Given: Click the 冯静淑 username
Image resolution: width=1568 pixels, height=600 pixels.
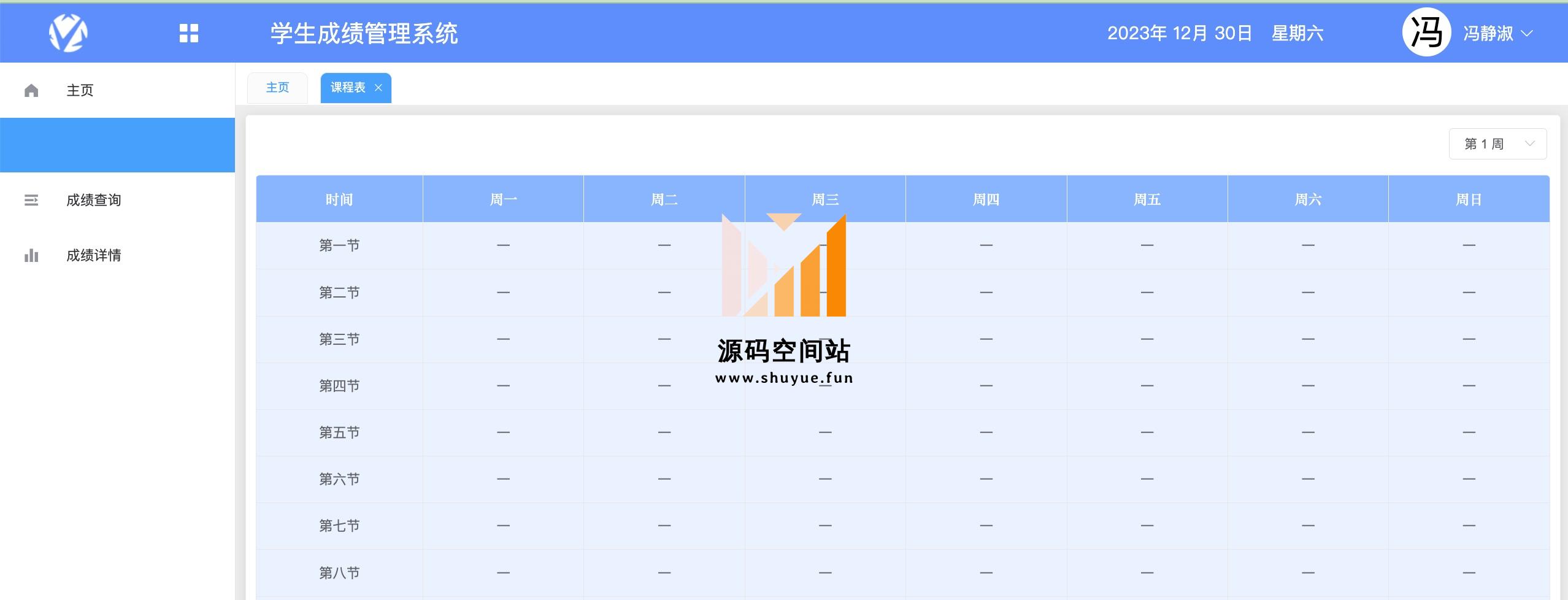Looking at the screenshot, I should [1488, 33].
